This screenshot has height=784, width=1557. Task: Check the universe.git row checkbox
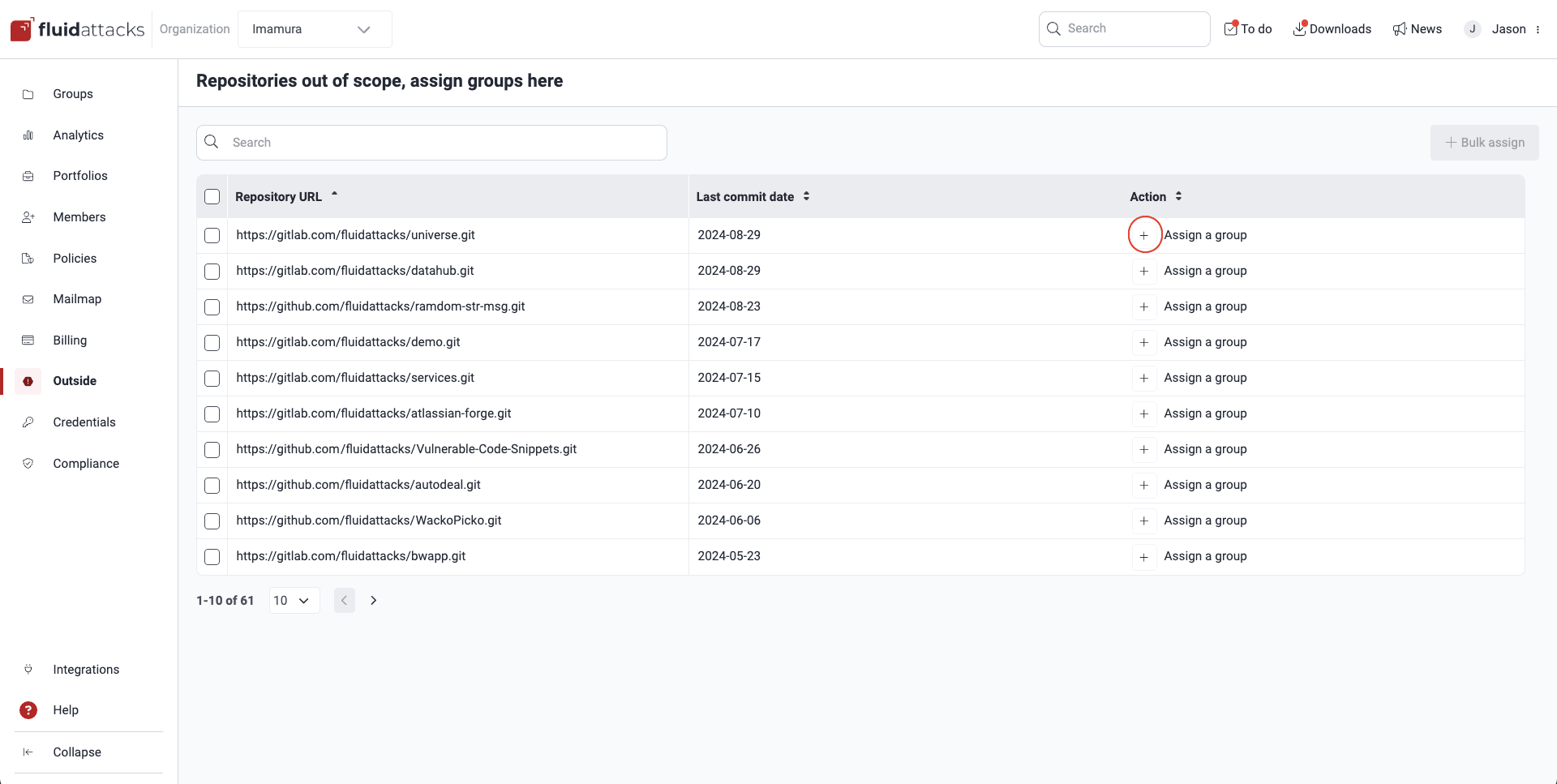(212, 236)
